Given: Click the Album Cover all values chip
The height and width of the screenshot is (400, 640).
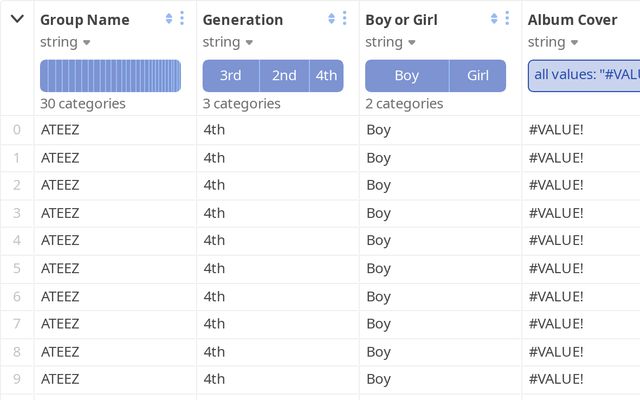Looking at the screenshot, I should (584, 75).
